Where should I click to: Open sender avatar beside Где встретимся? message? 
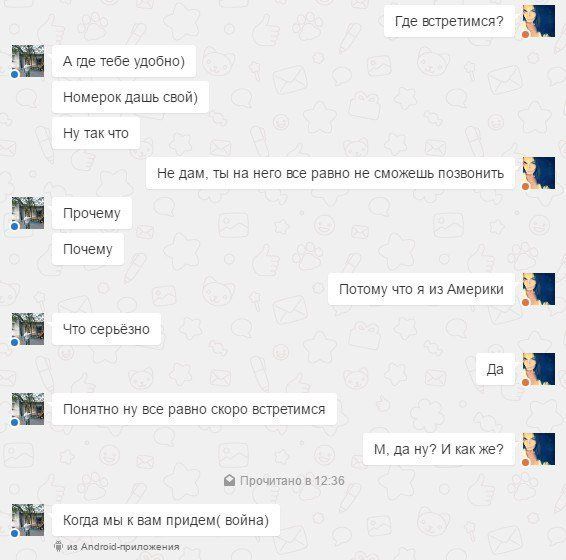point(539,21)
